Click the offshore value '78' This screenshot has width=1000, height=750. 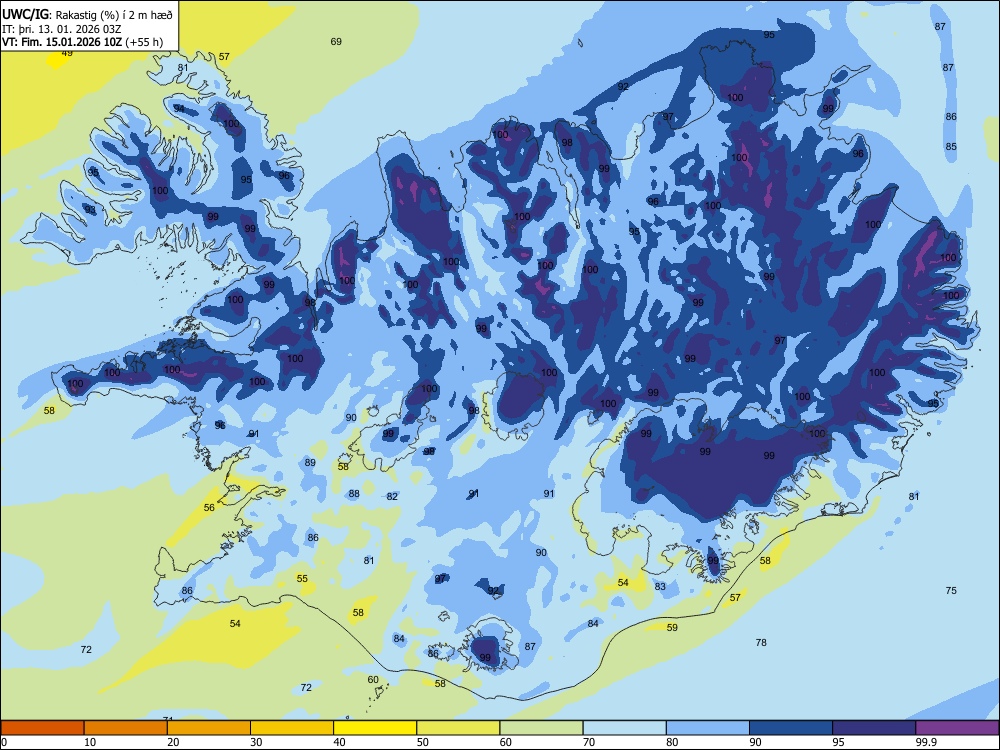point(761,642)
